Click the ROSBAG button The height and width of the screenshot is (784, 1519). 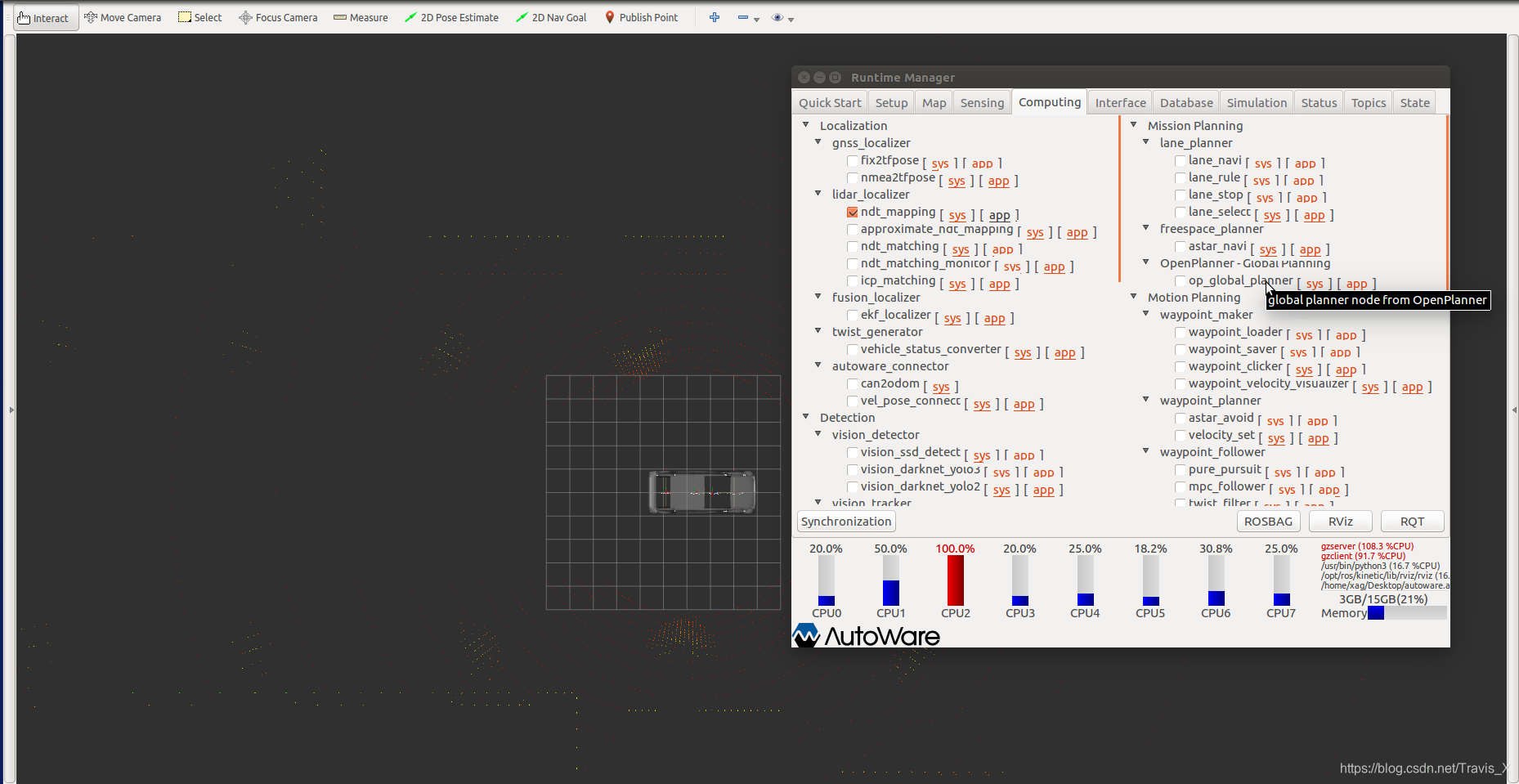(x=1268, y=522)
